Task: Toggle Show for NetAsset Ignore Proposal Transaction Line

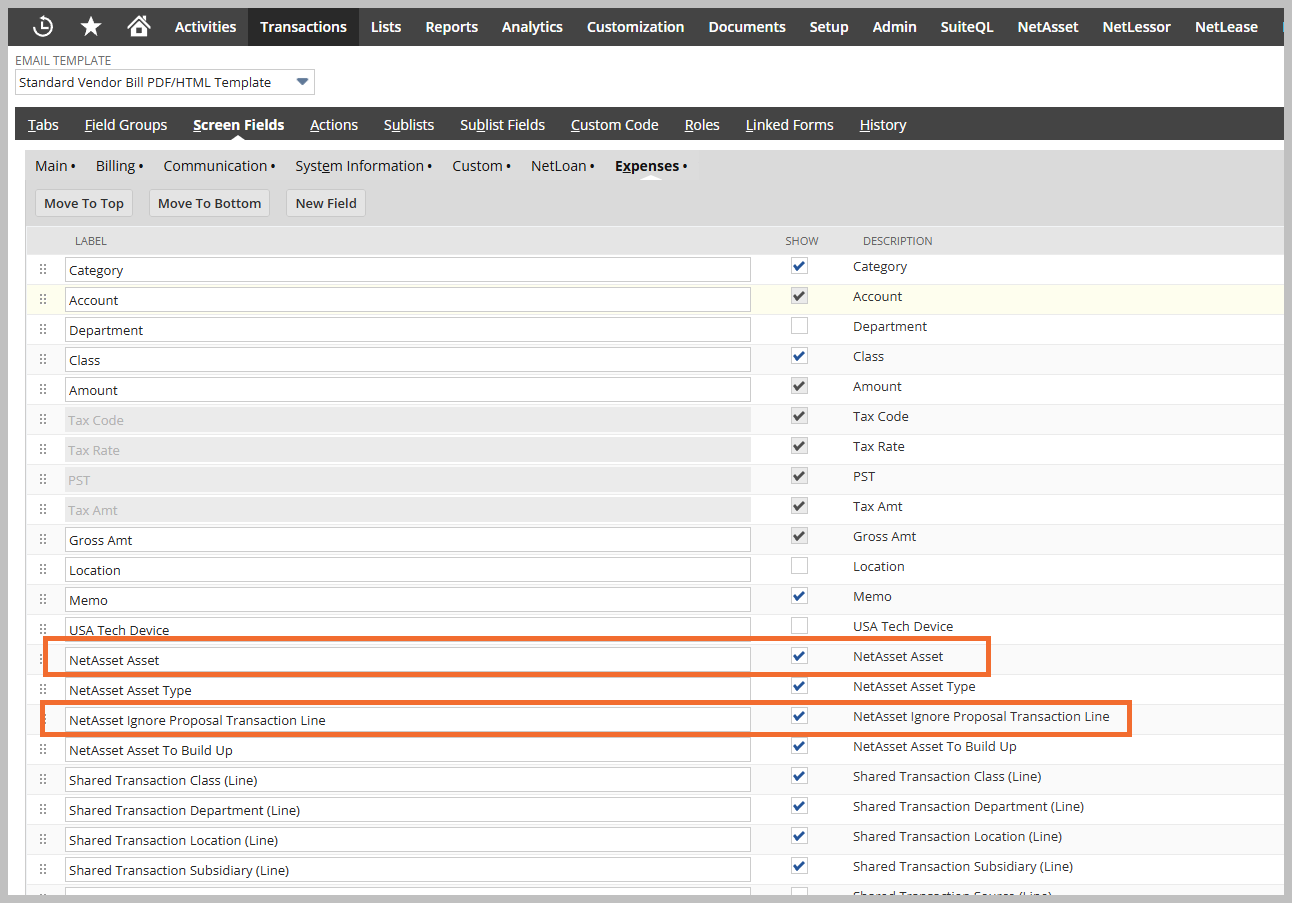Action: pos(799,716)
